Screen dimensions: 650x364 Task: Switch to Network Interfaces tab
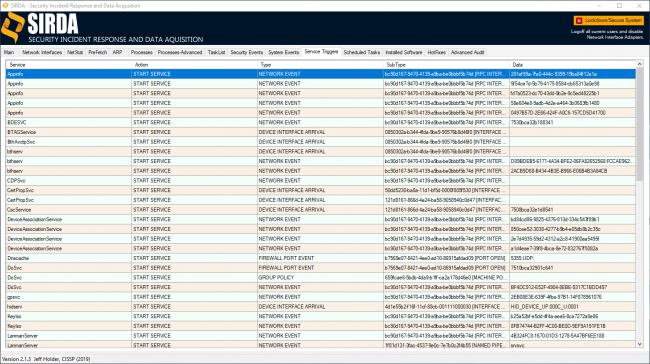tap(42, 52)
